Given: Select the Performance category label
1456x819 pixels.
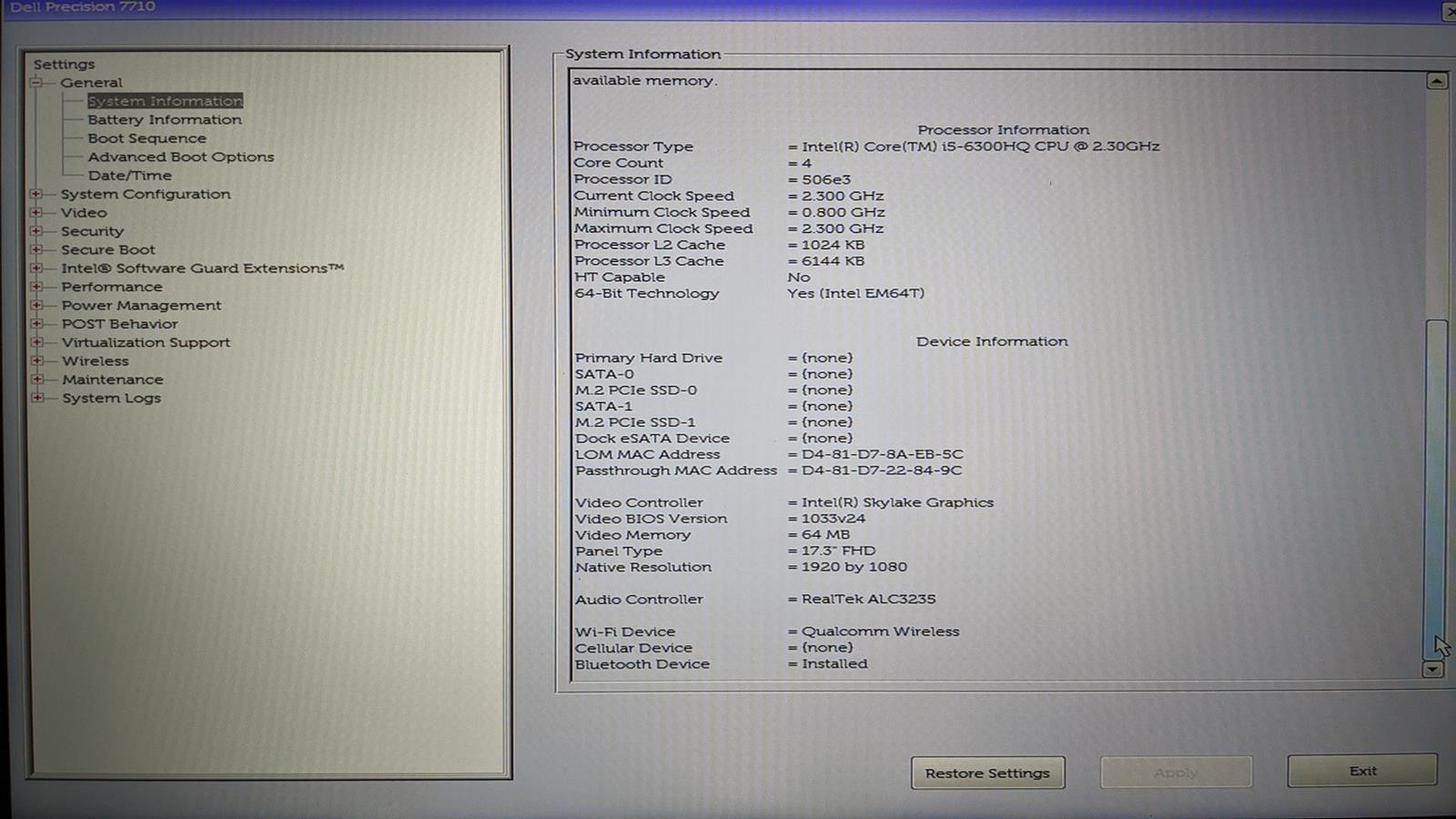Looking at the screenshot, I should point(111,287).
